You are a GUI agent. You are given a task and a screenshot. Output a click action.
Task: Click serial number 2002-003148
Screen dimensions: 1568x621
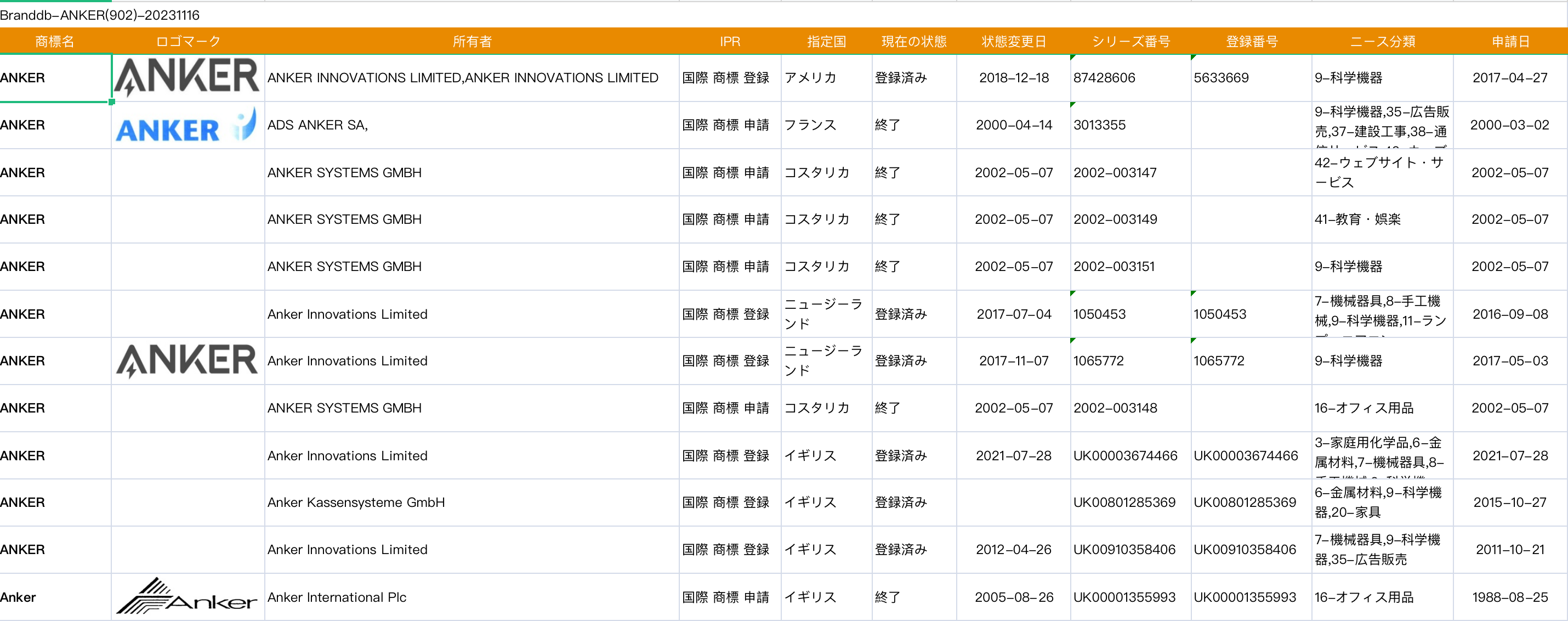click(x=1131, y=408)
